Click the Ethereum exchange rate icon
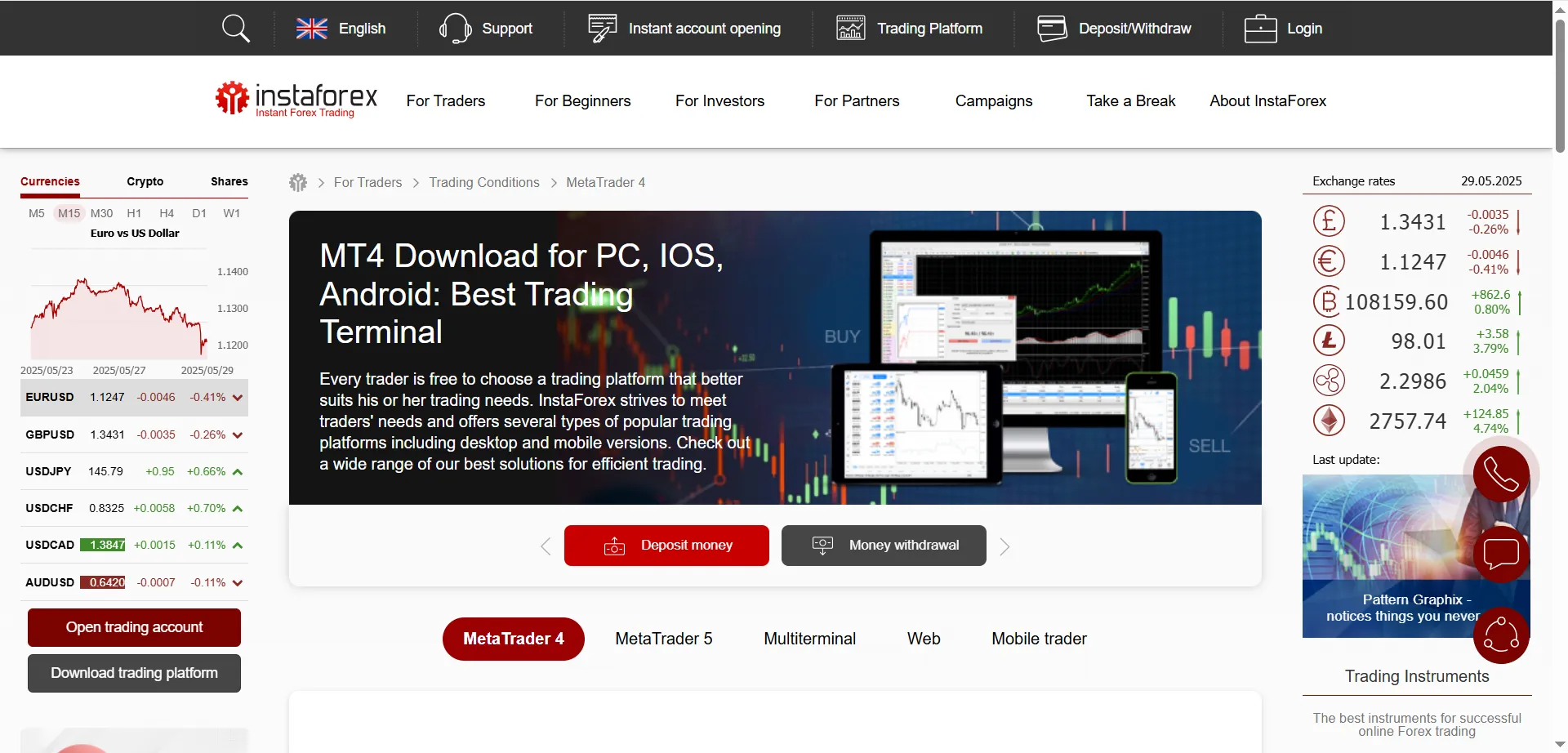 tap(1329, 421)
